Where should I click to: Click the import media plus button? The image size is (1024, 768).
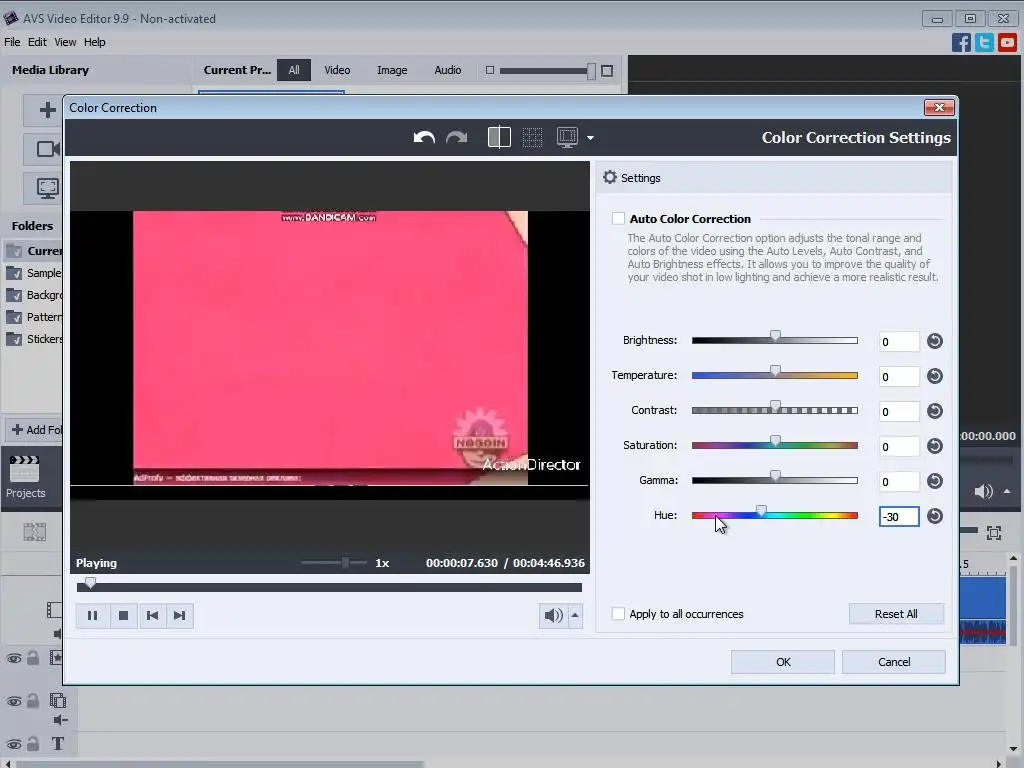point(46,110)
